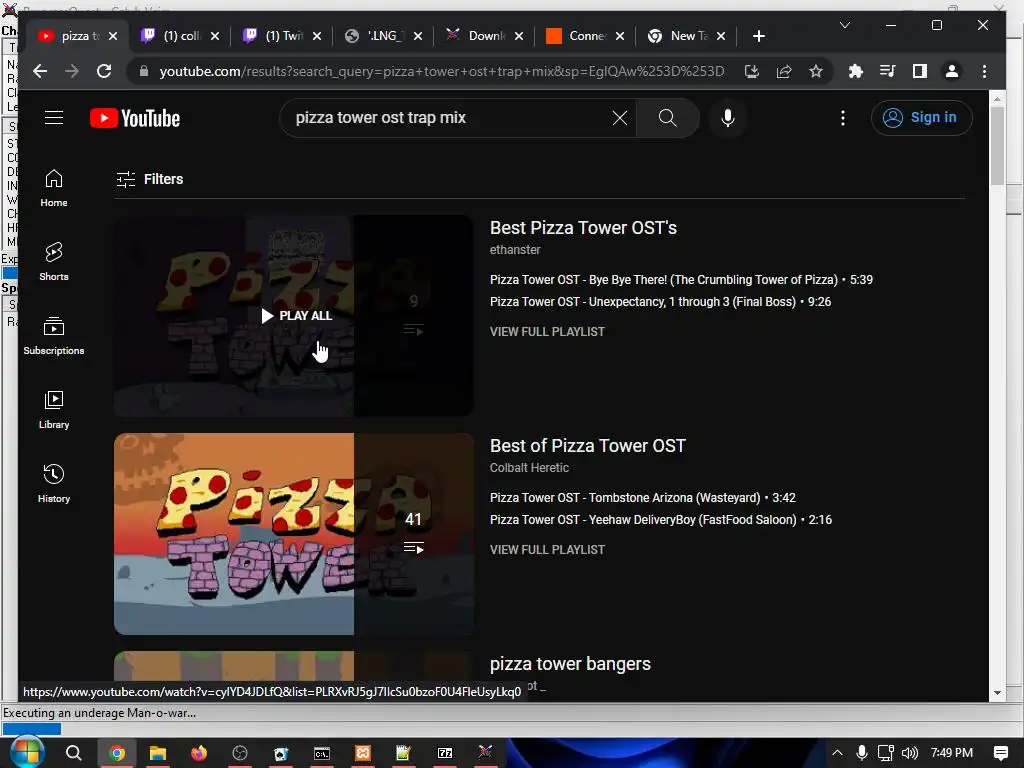Viewport: 1024px width, 768px height.
Task: Click the Sign in button
Action: (921, 118)
